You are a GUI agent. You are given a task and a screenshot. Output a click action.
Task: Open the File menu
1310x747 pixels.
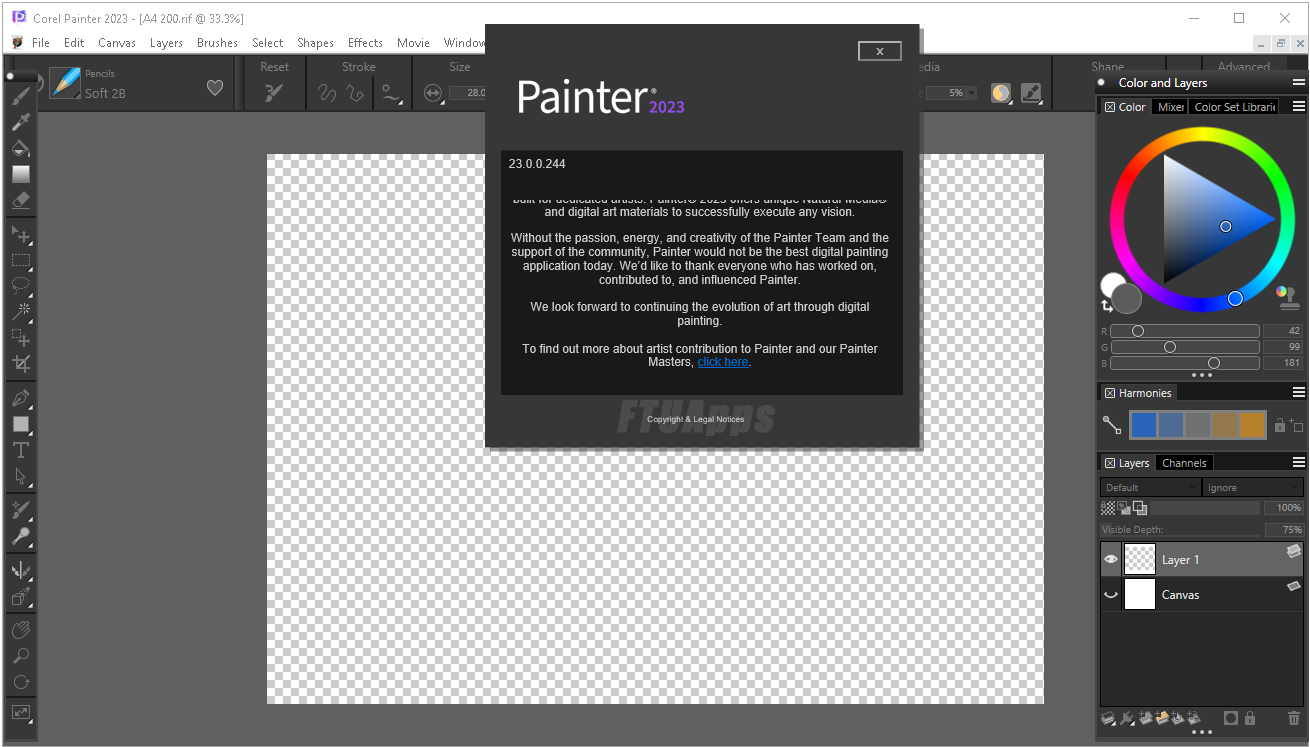[40, 43]
